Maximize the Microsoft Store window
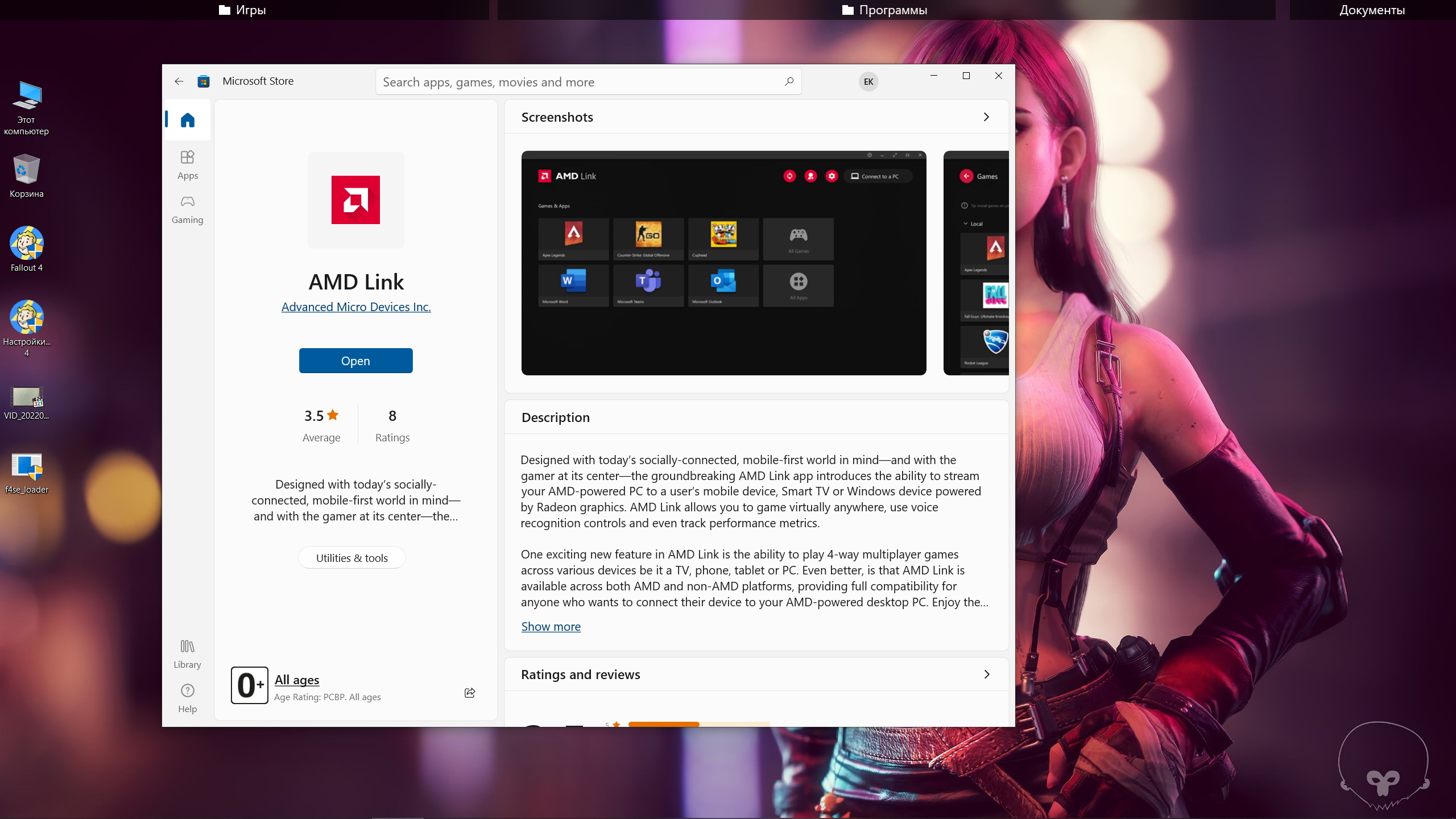This screenshot has width=1456, height=819. (x=966, y=76)
